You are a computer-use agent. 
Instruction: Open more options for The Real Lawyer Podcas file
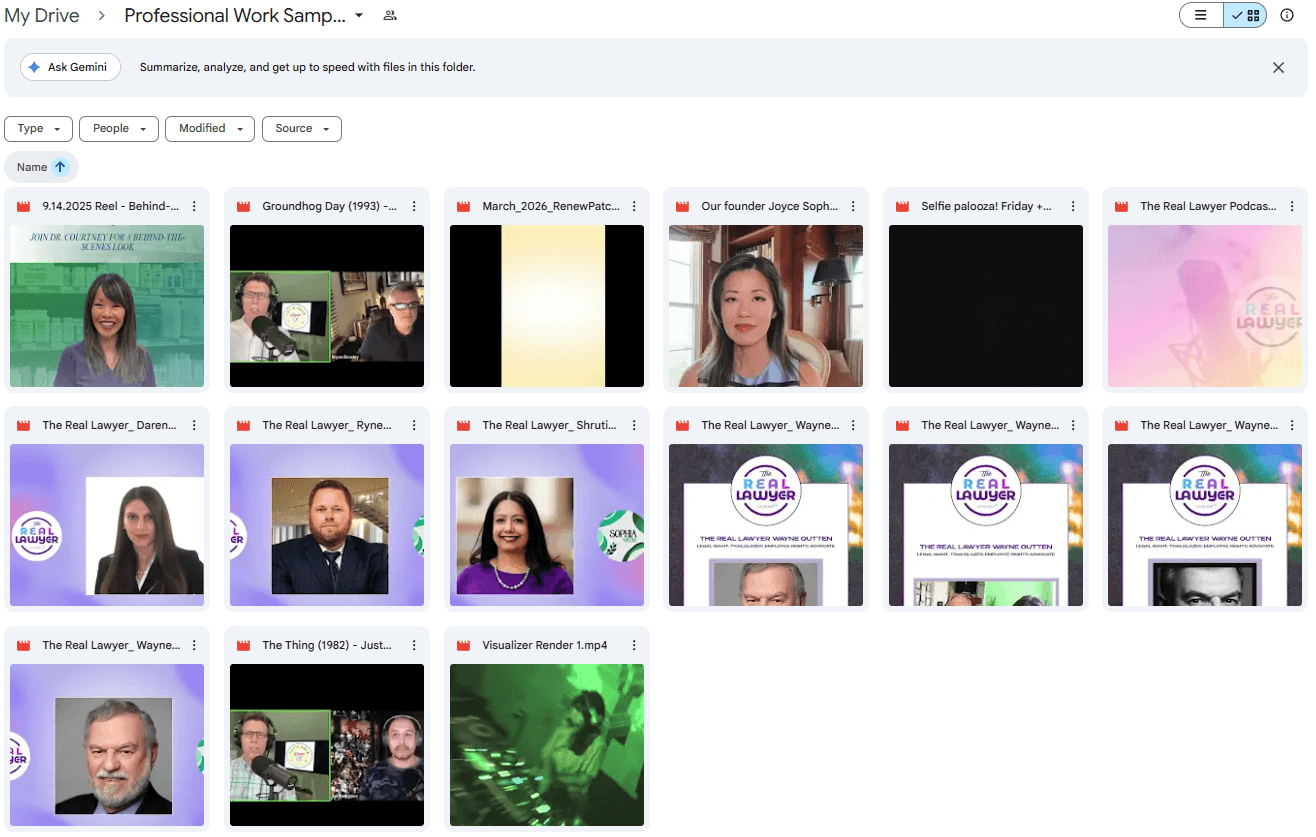[1292, 206]
